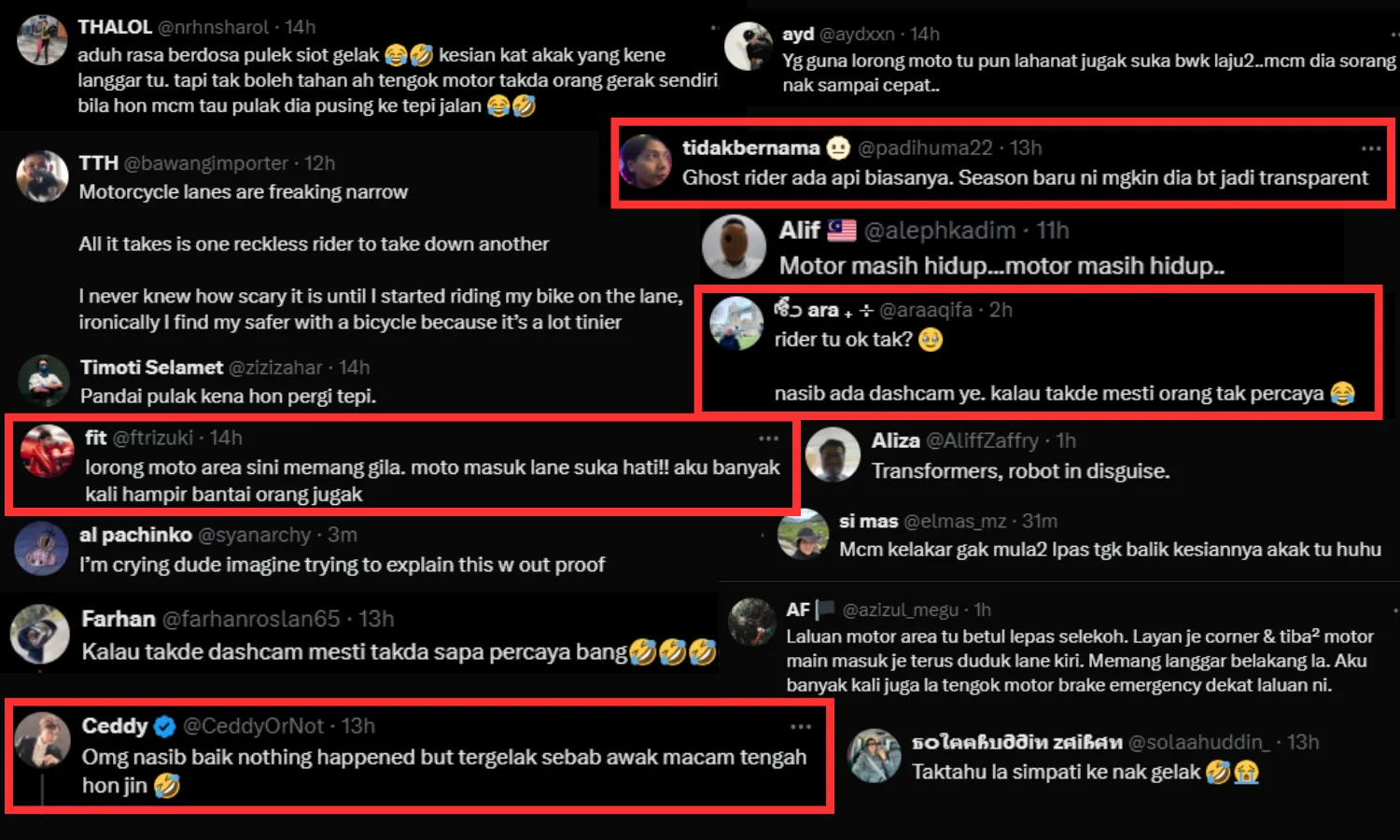Open THALOL's profile picture
Screen dimensions: 1400x840
42,40
